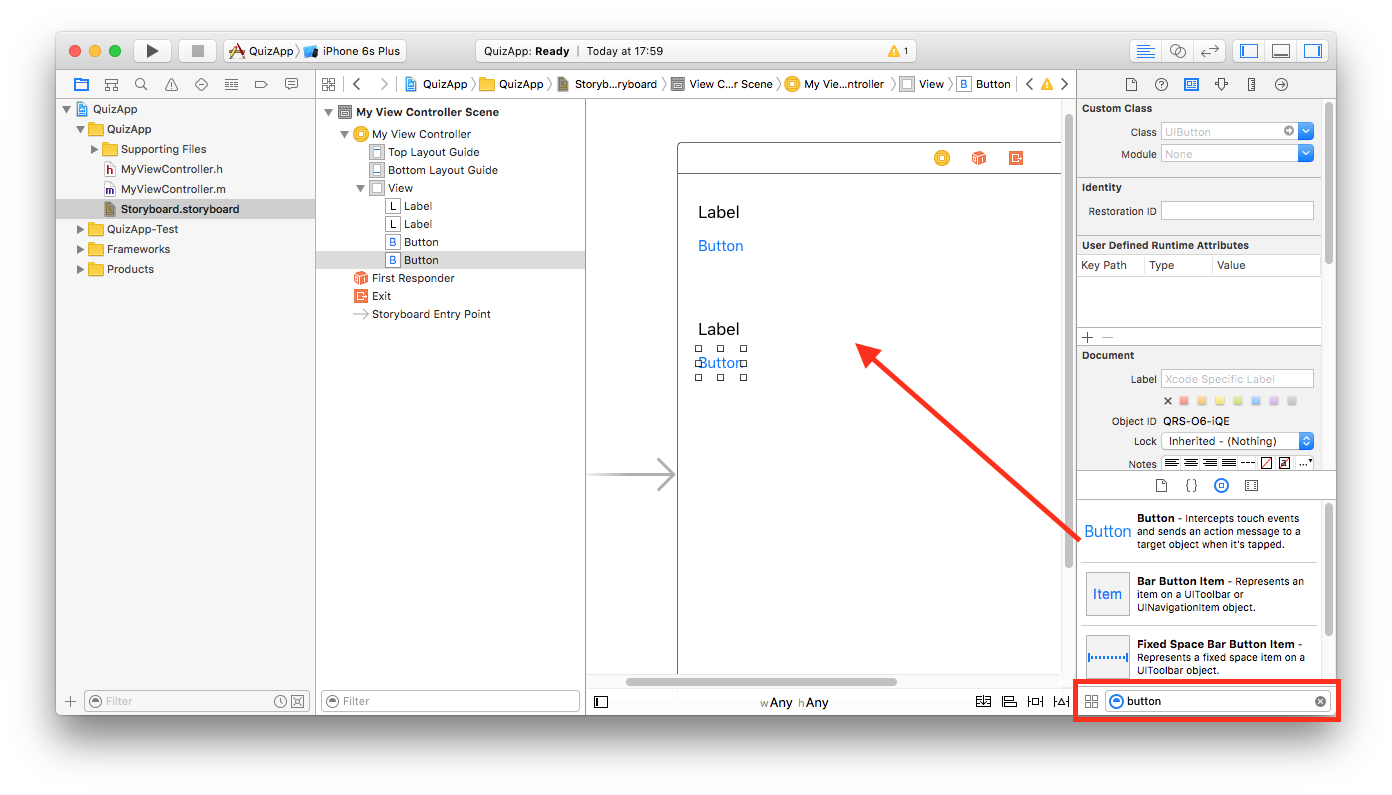Open the Breakpoint navigator icon
The height and width of the screenshot is (795, 1392).
pyautogui.click(x=261, y=84)
